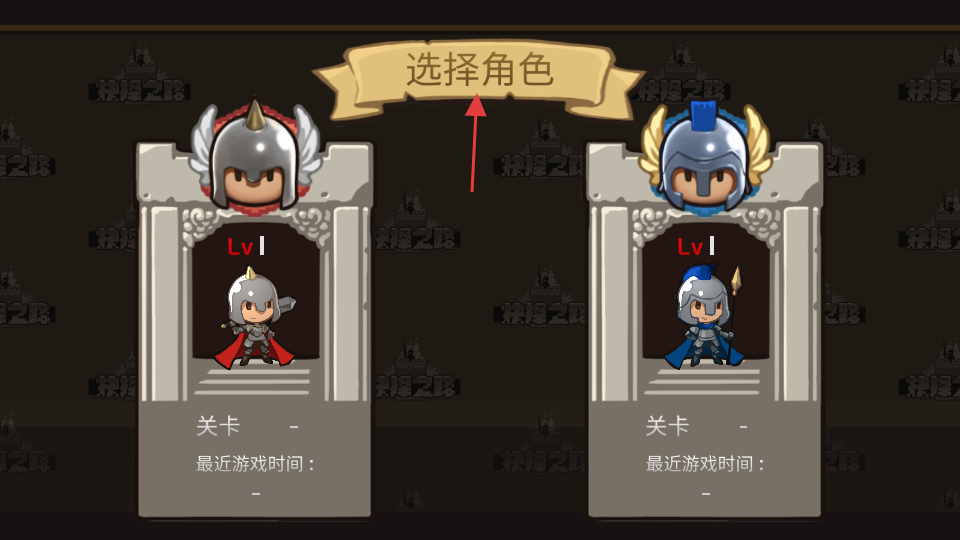
Task: Click 关卡 text on right card
Action: tap(667, 426)
